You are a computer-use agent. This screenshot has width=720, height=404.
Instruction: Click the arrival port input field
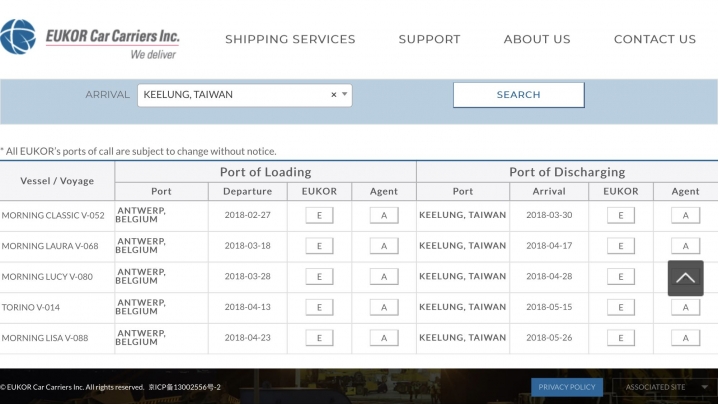(244, 95)
